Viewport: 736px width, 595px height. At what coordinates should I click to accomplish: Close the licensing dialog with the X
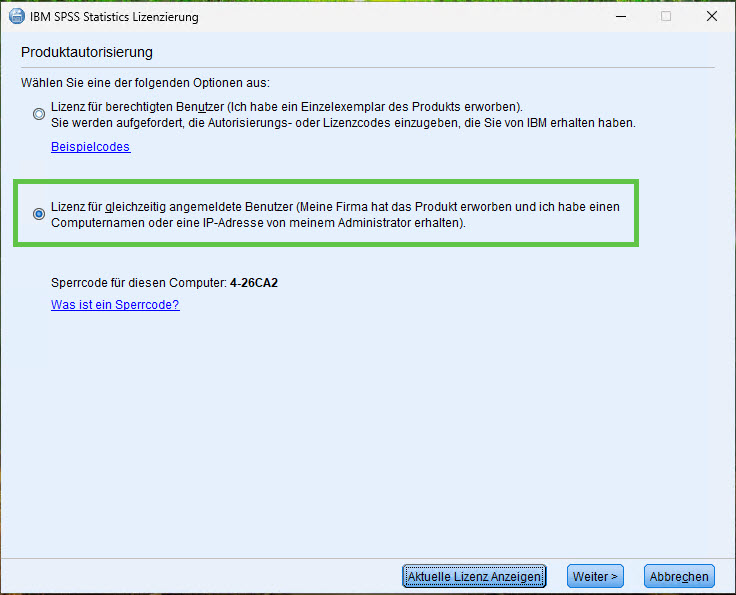tap(712, 16)
